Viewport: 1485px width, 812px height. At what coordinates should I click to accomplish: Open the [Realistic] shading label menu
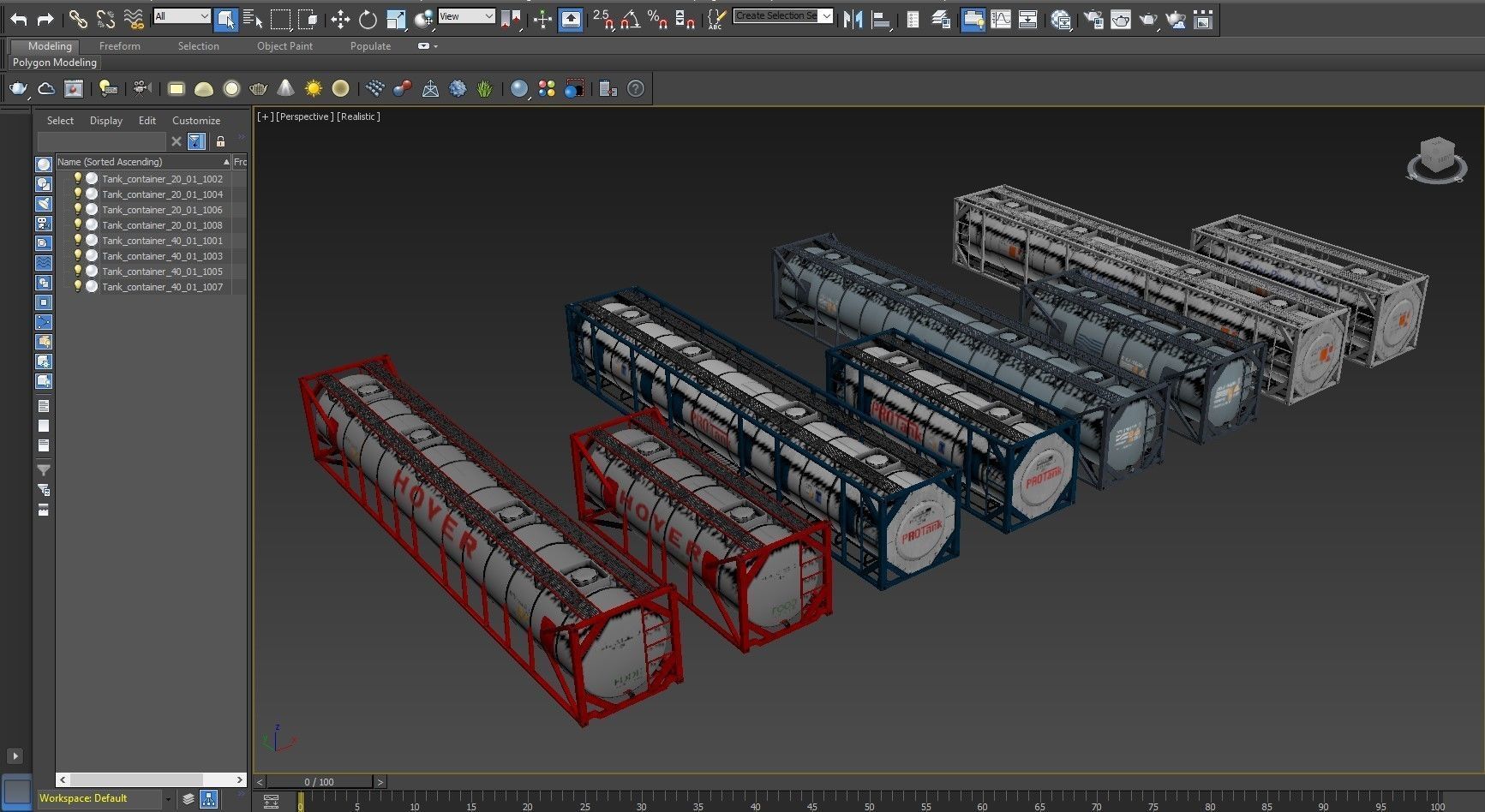pos(358,116)
